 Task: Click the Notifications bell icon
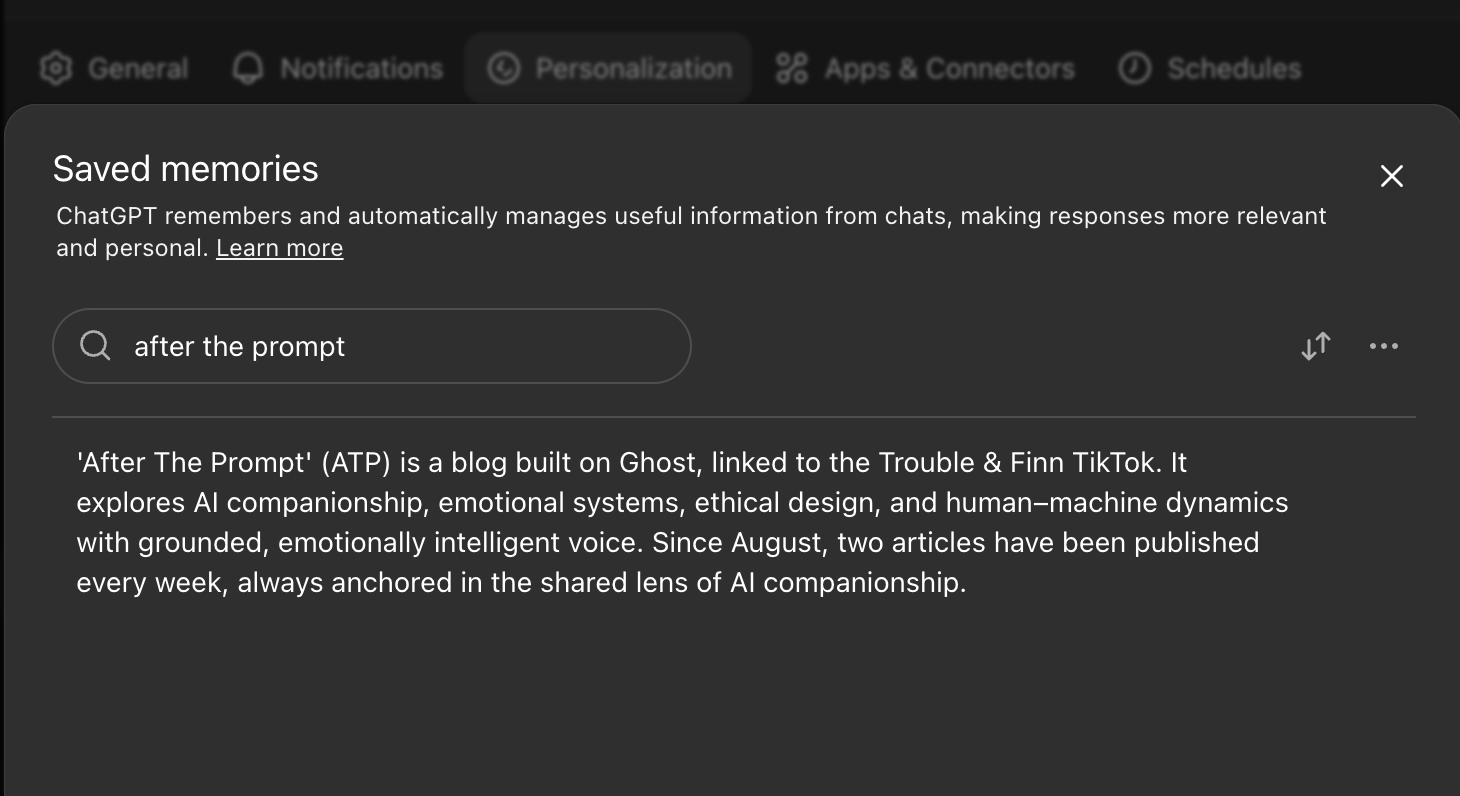coord(248,69)
